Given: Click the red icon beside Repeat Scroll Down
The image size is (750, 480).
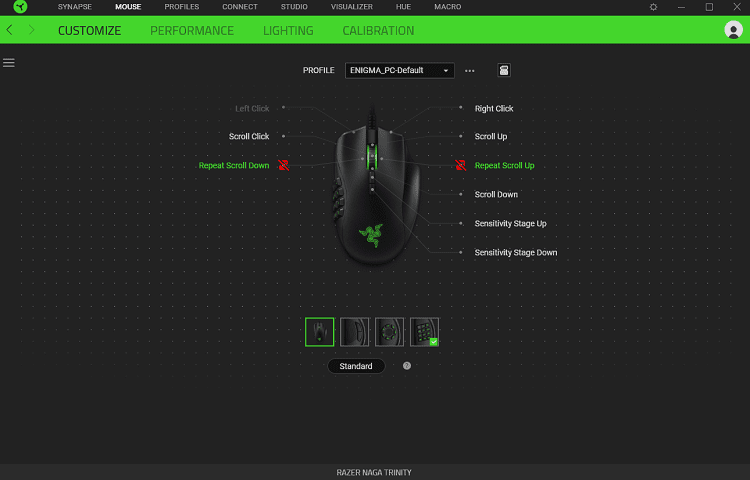Looking at the screenshot, I should (284, 165).
